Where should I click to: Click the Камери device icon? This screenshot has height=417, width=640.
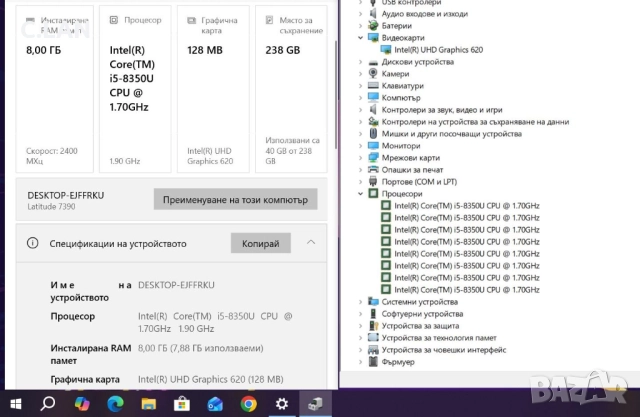pos(373,73)
